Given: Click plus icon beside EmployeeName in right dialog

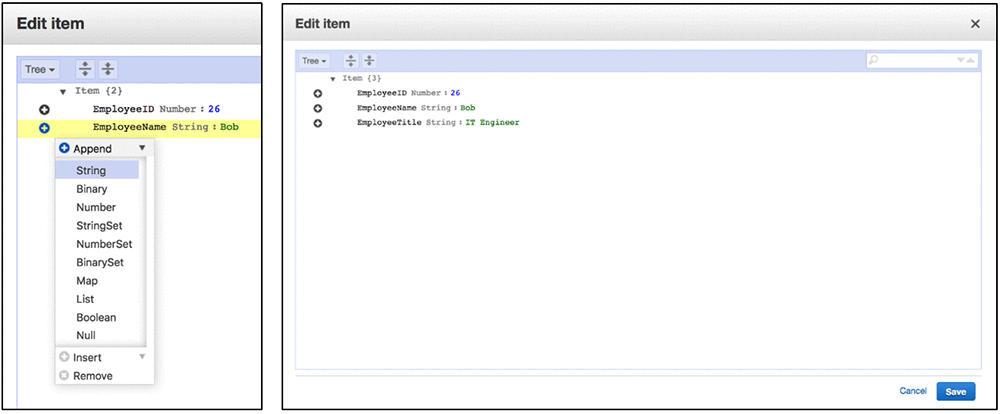Looking at the screenshot, I should [x=318, y=108].
